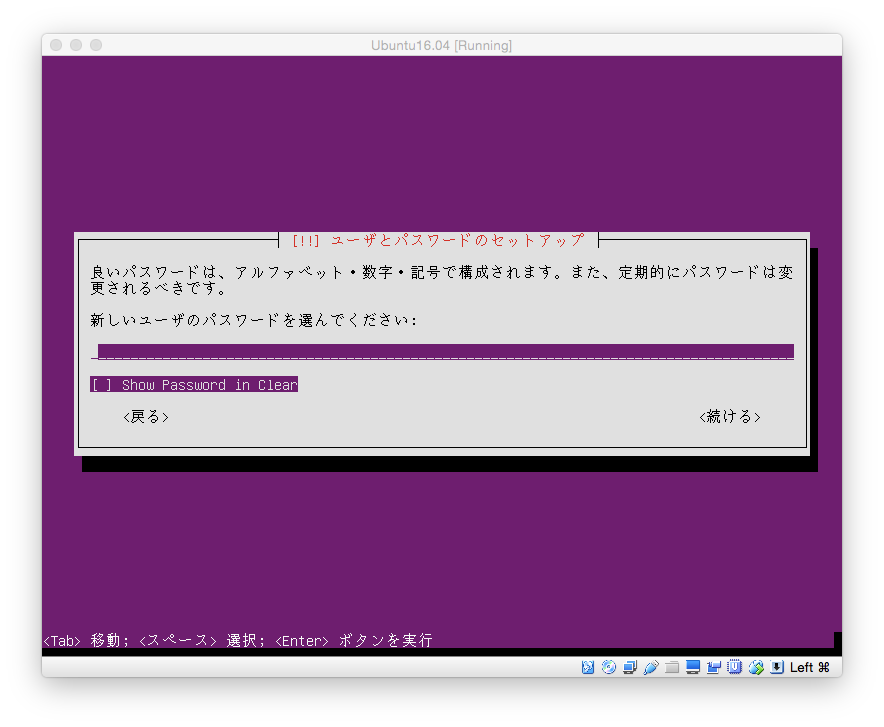Open the USB devices status icon
The height and width of the screenshot is (727, 884).
click(x=651, y=667)
